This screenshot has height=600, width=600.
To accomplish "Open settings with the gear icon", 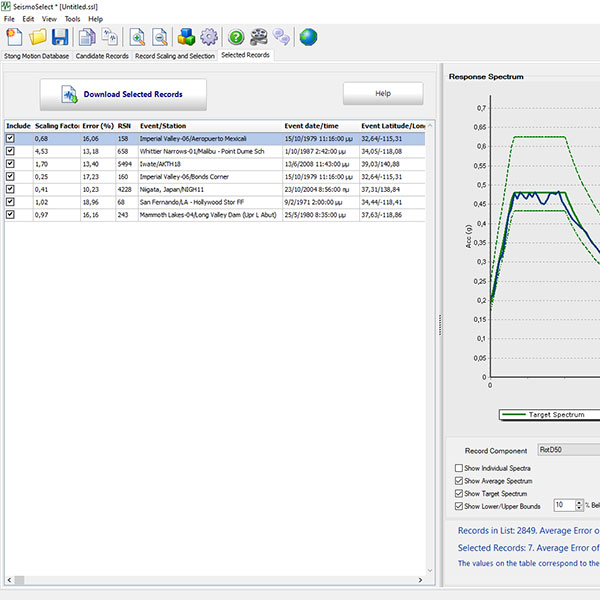I will coord(209,37).
